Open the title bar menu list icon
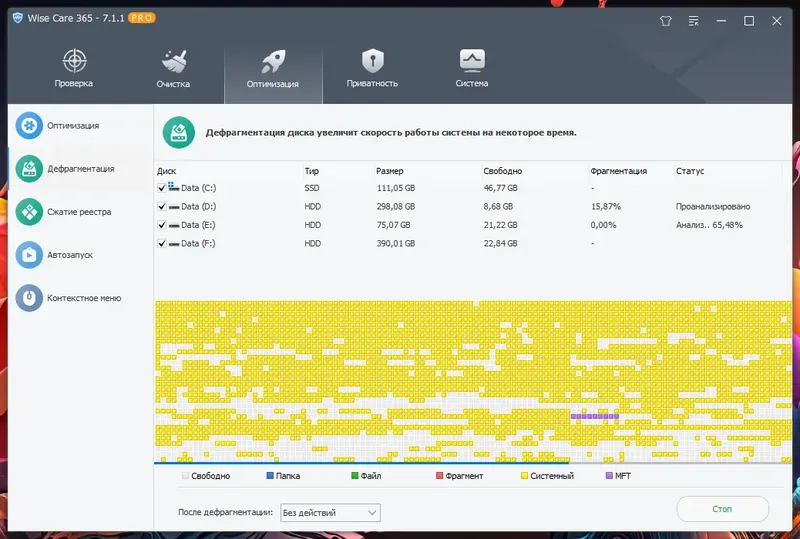This screenshot has height=539, width=800. [693, 21]
